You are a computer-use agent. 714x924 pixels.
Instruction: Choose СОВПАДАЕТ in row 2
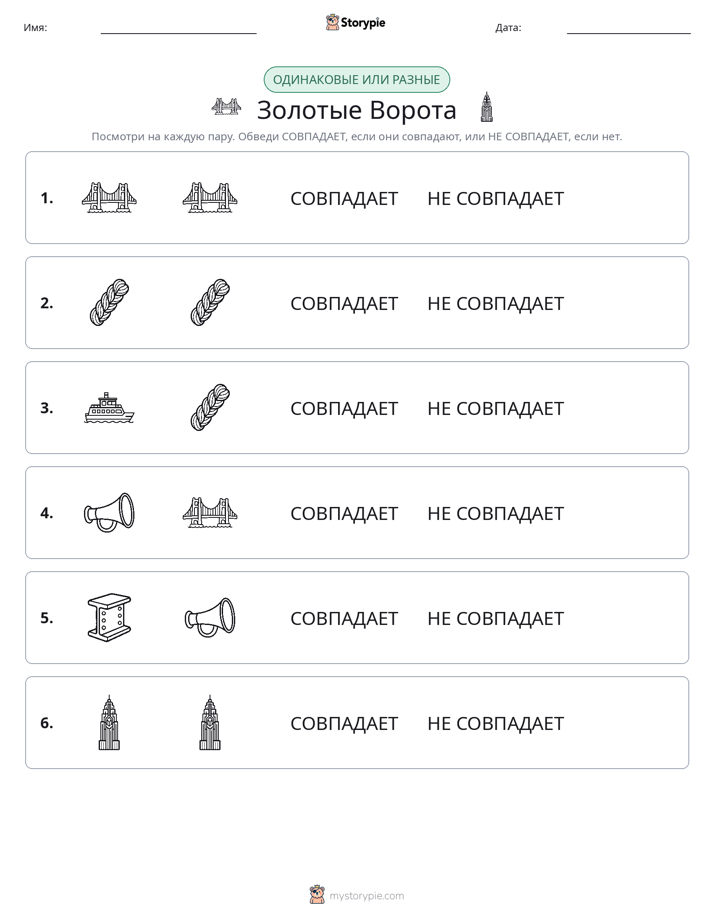click(x=344, y=303)
